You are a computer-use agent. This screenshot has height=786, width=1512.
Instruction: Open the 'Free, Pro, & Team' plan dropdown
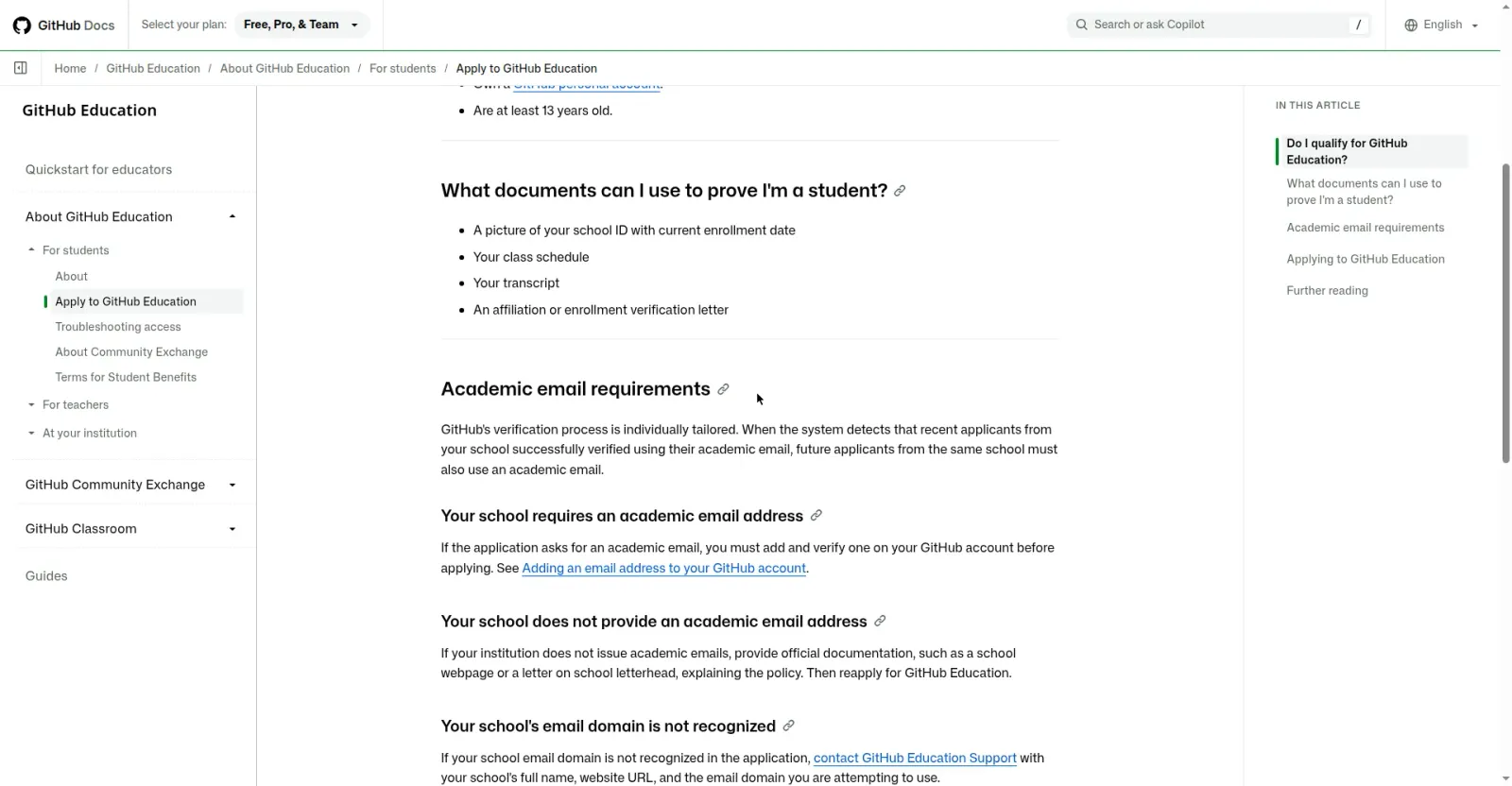(x=301, y=25)
